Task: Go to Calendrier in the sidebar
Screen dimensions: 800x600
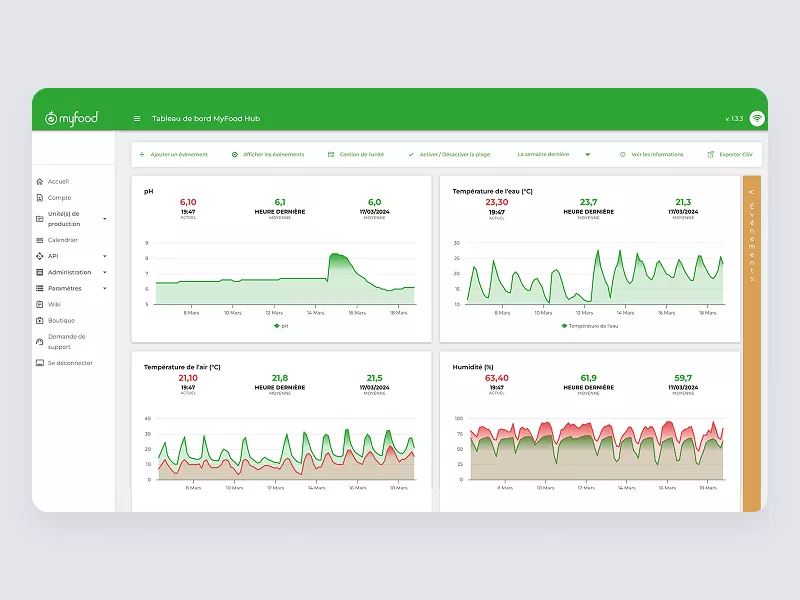Action: tap(62, 240)
